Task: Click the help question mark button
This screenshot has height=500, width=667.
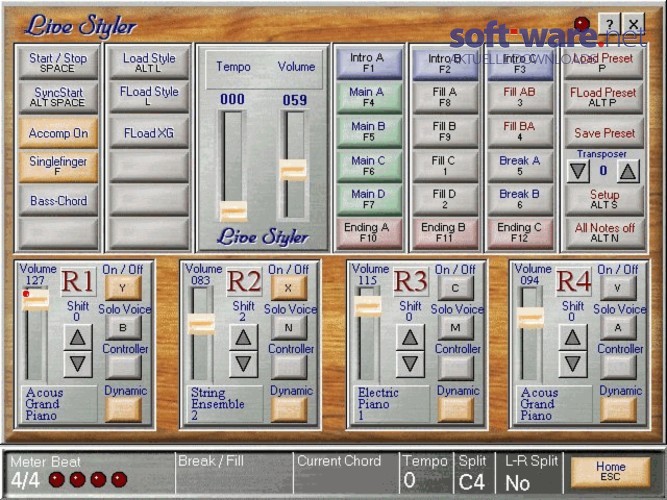Action: (609, 23)
